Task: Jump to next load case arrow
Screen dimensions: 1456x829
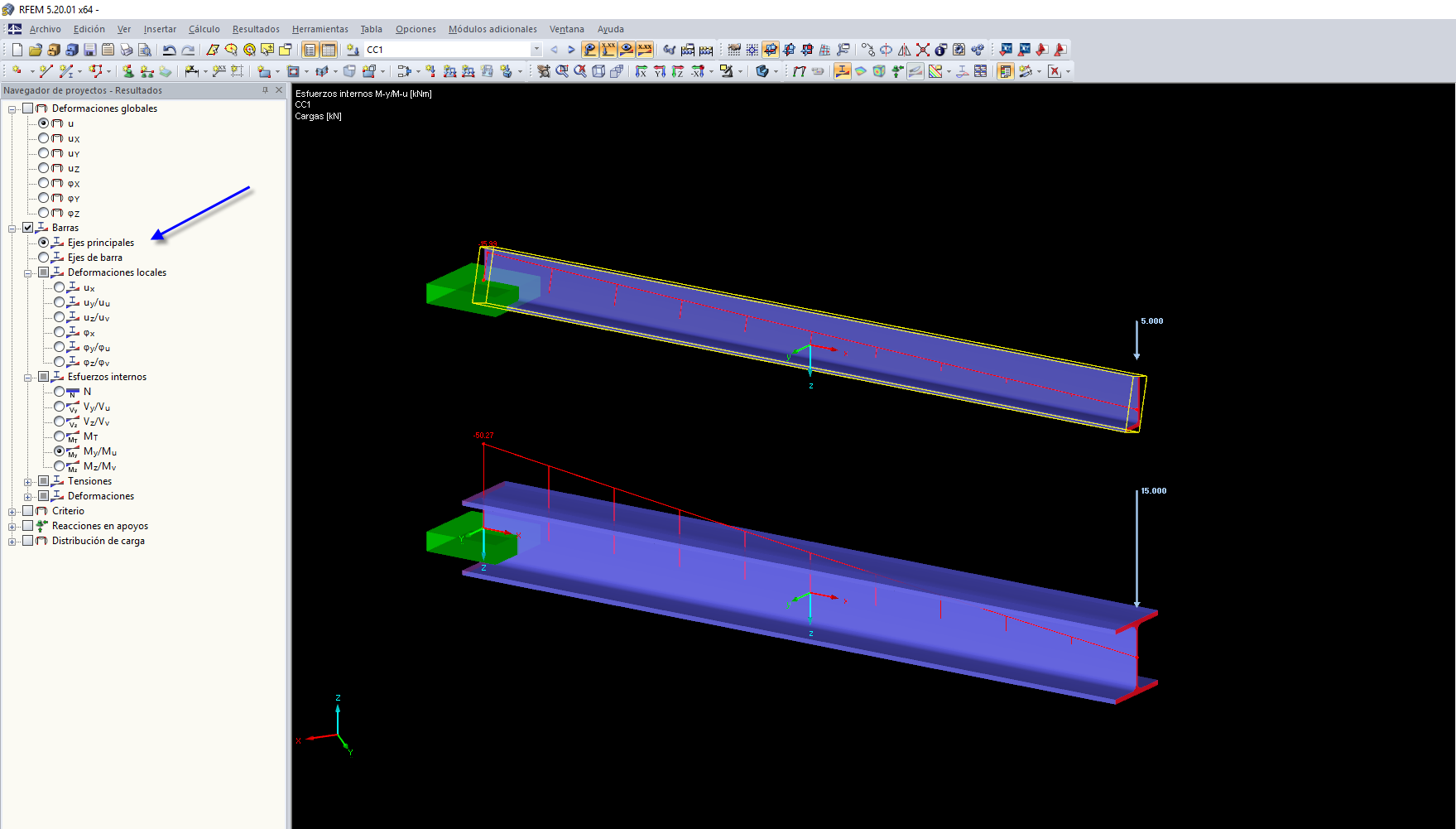Action: click(571, 50)
